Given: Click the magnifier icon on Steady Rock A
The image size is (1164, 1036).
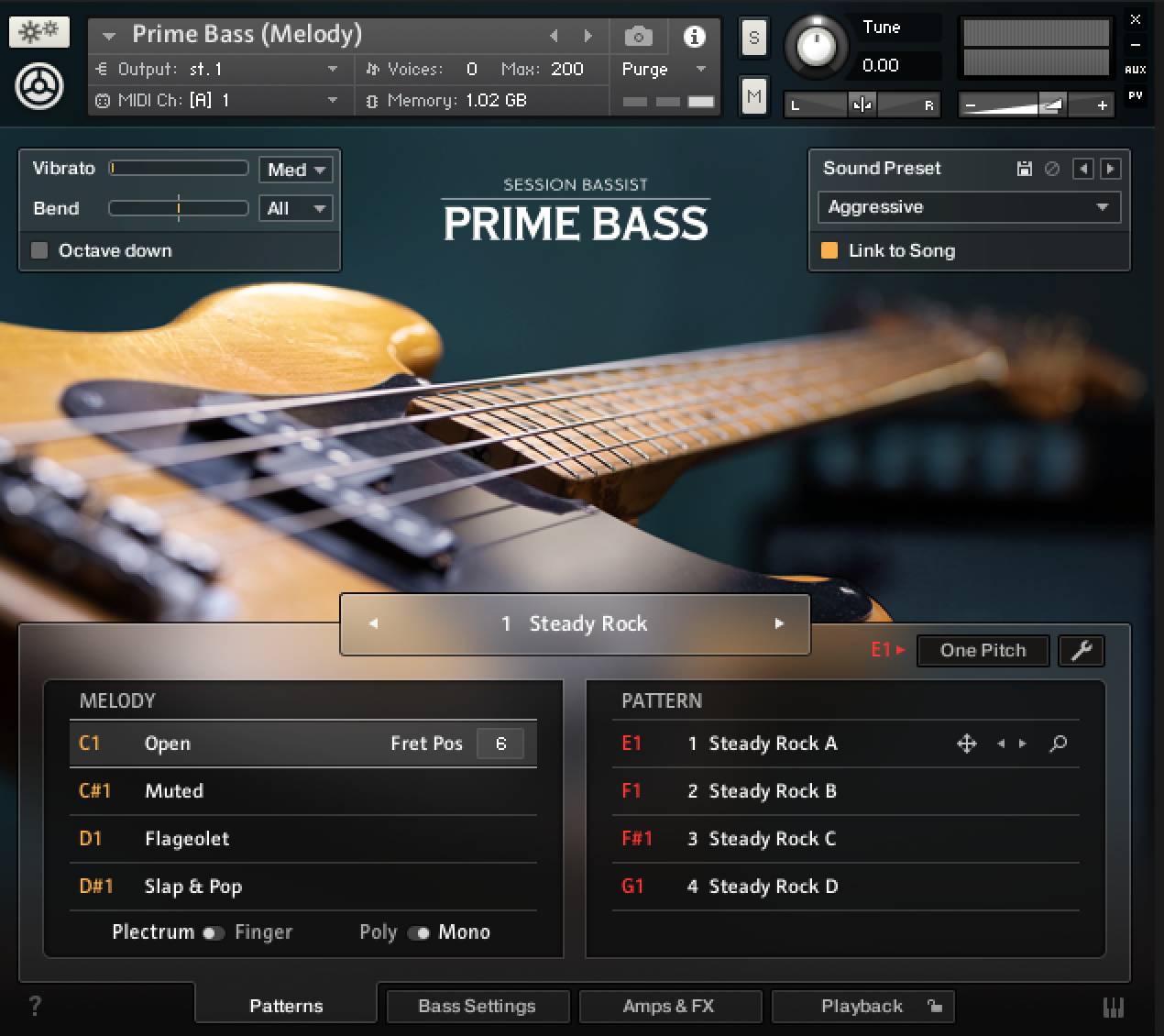Looking at the screenshot, I should (1058, 744).
